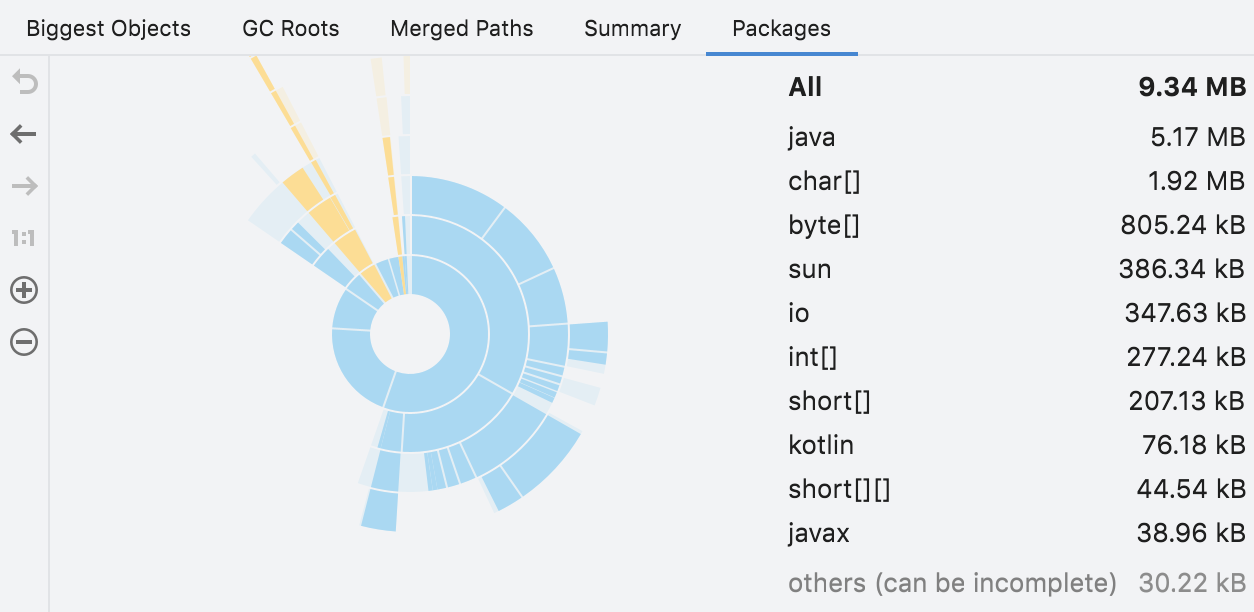Screen dimensions: 1254x612
Task: Switch to the Summary tab
Action: coord(632,28)
